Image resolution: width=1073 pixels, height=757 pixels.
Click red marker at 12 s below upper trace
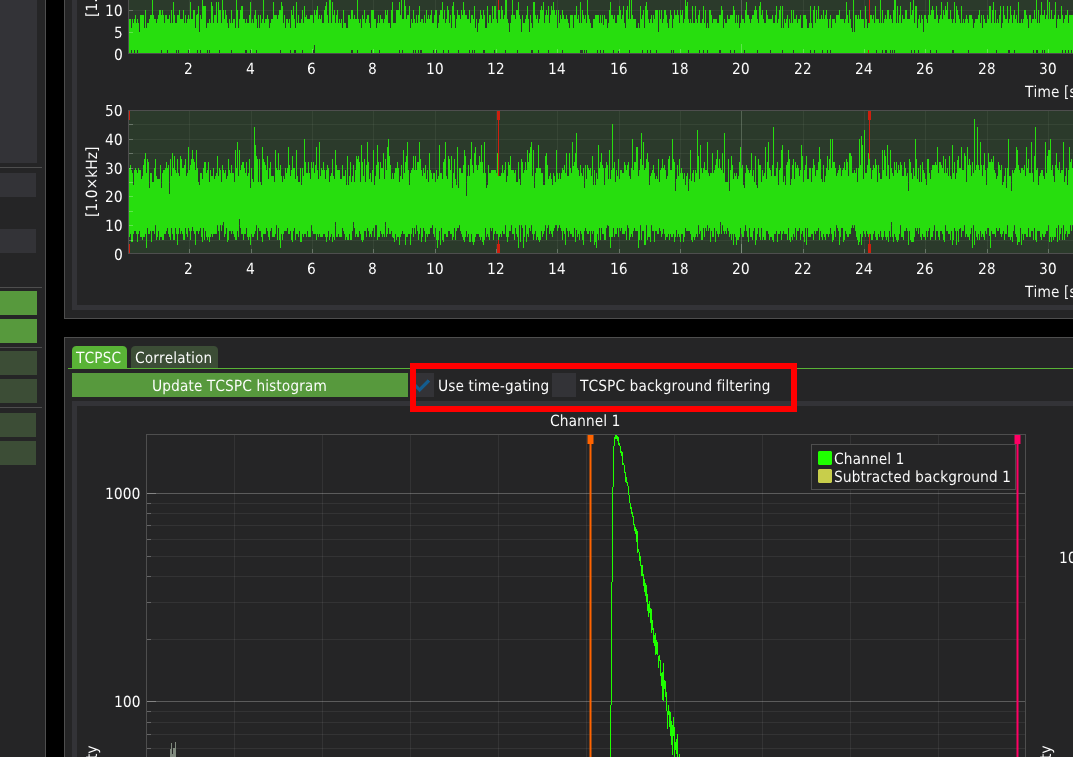(497, 52)
